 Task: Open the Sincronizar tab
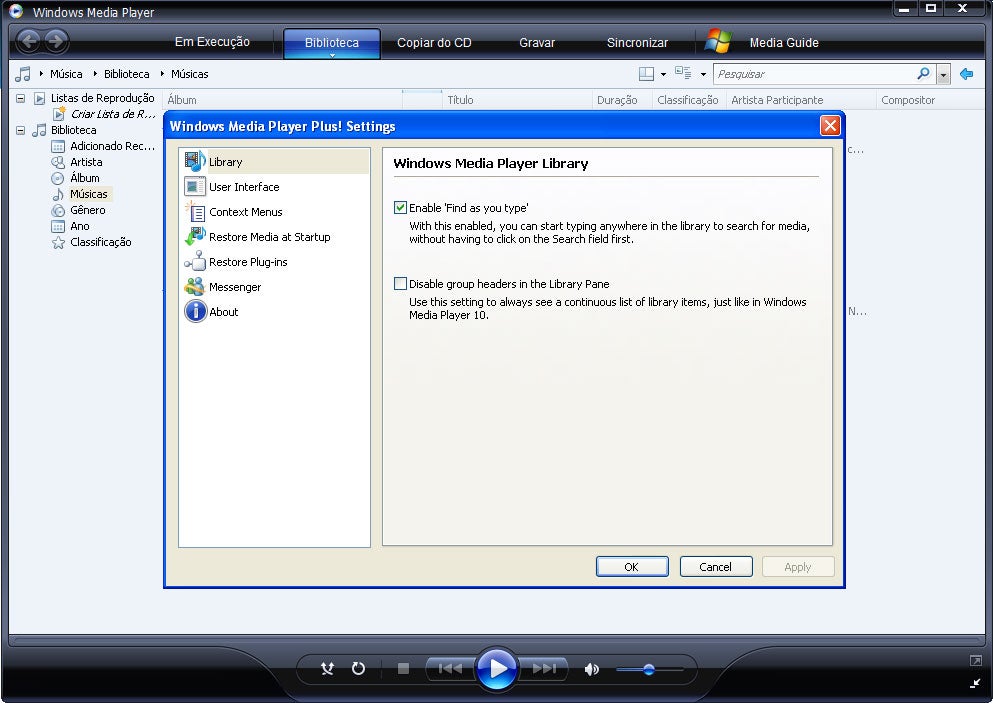click(x=637, y=42)
